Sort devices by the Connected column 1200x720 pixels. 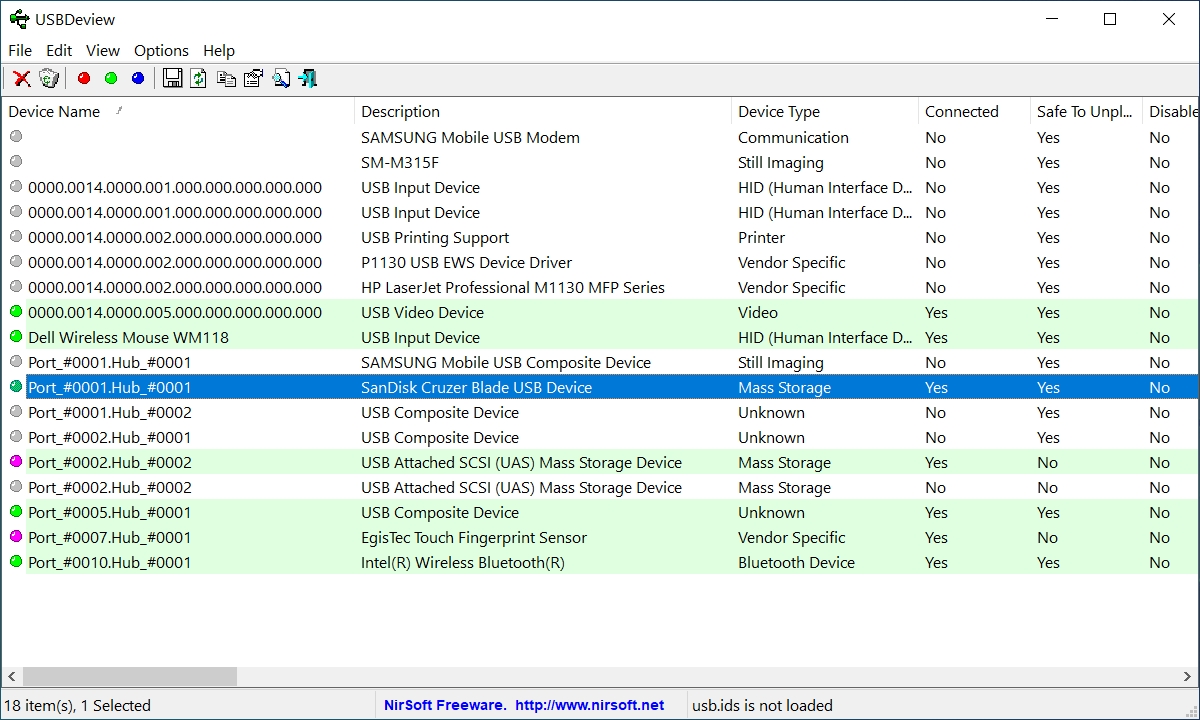click(961, 111)
